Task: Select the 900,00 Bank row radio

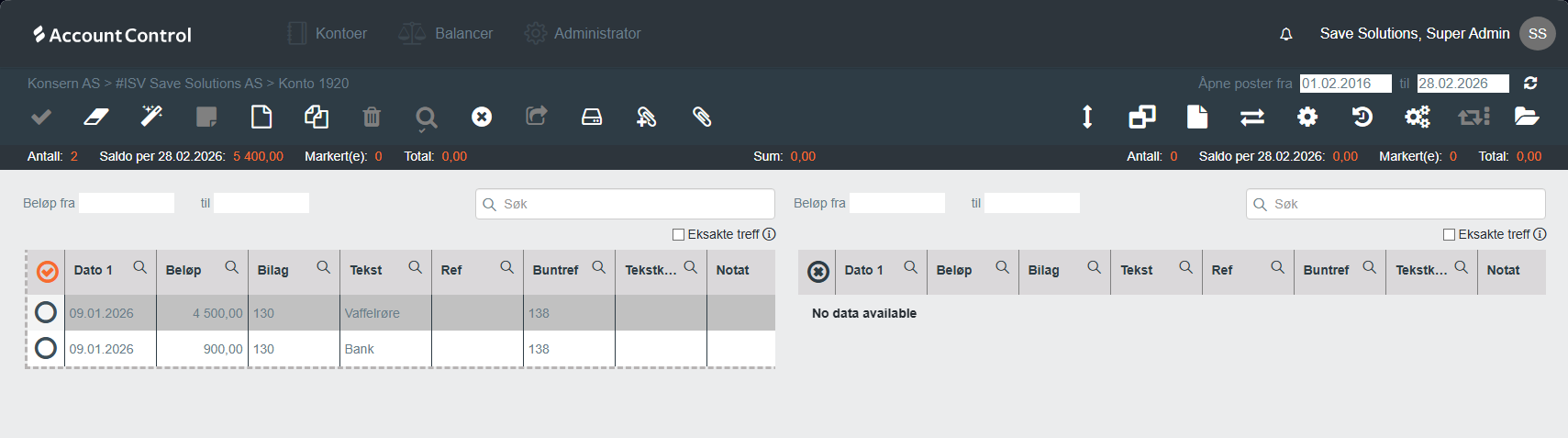Action: pos(46,348)
